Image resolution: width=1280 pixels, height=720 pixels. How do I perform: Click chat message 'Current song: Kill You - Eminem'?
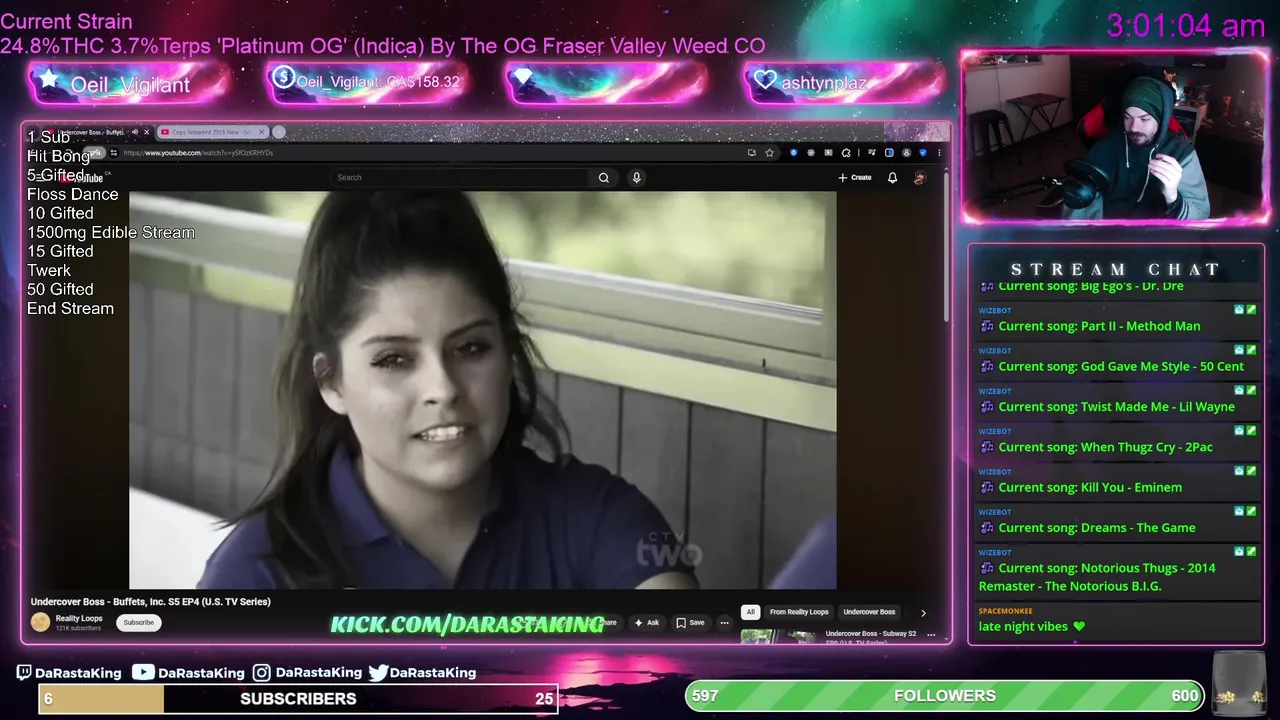pos(1090,487)
